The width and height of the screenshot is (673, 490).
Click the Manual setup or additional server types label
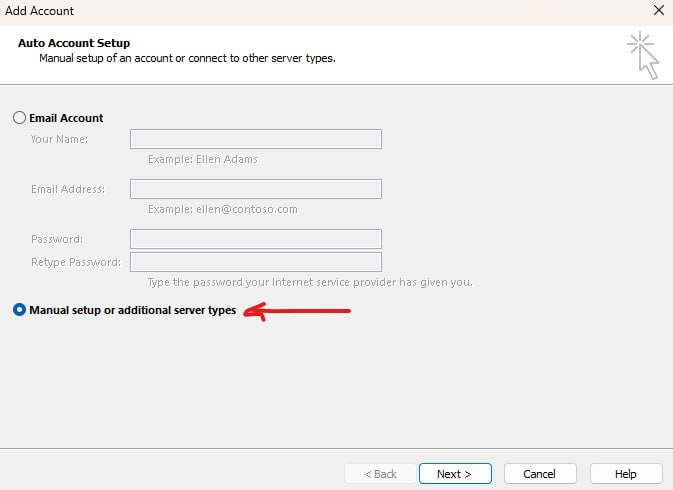(x=133, y=310)
